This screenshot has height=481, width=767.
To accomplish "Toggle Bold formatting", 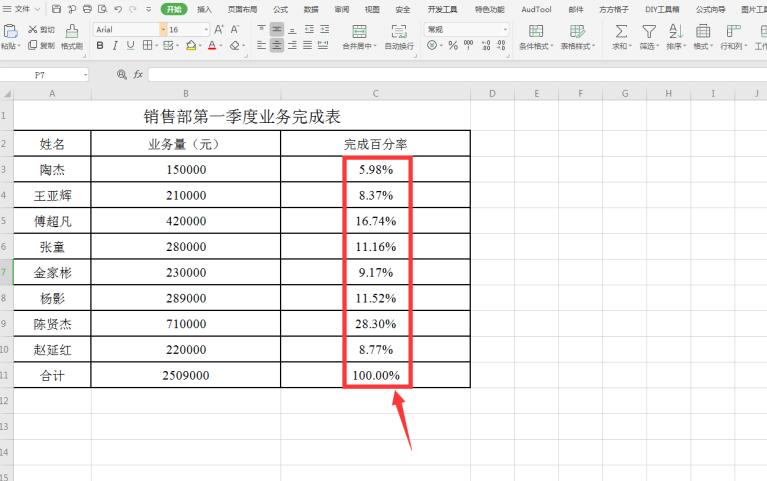I will click(x=100, y=46).
